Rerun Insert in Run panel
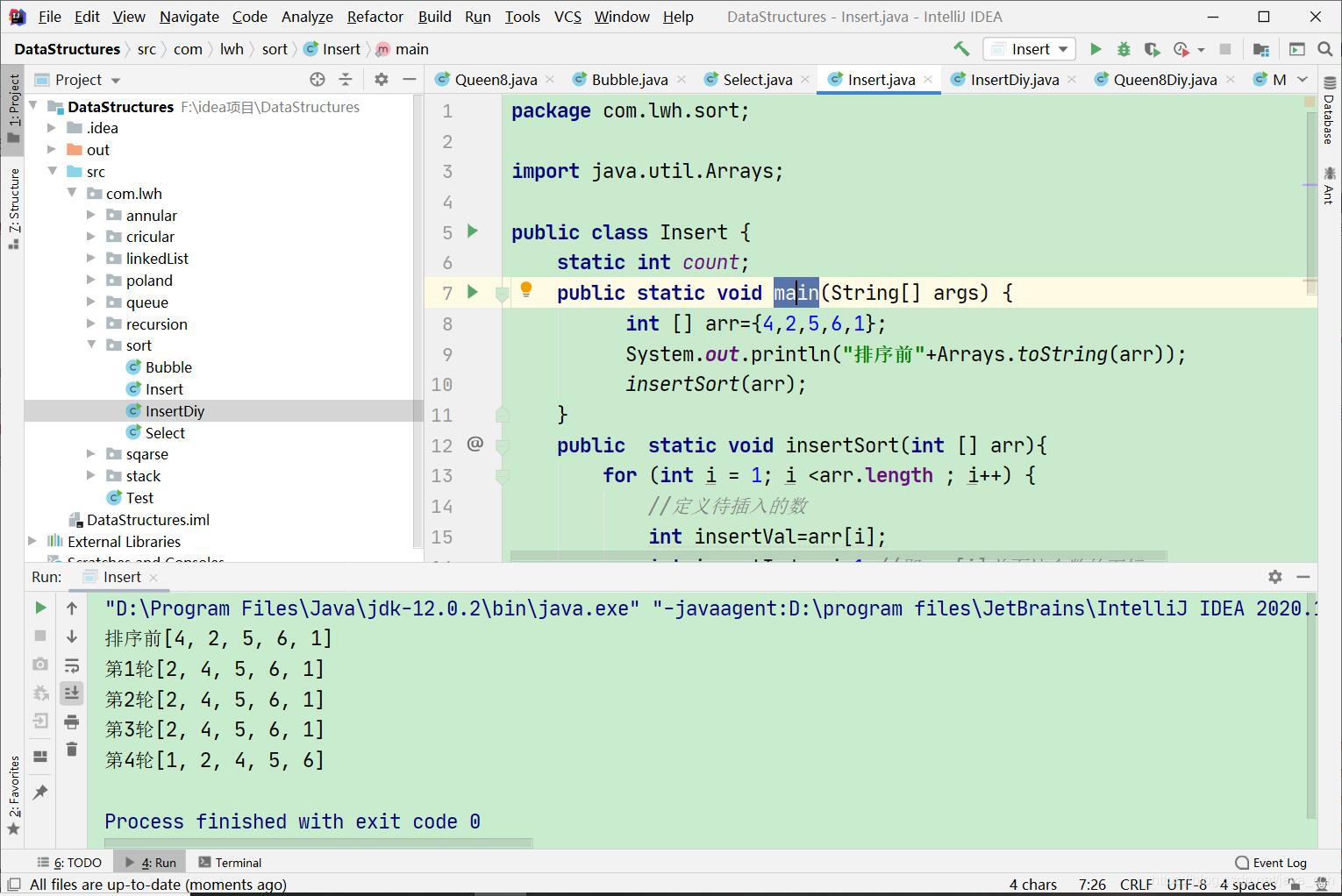 pyautogui.click(x=40, y=608)
